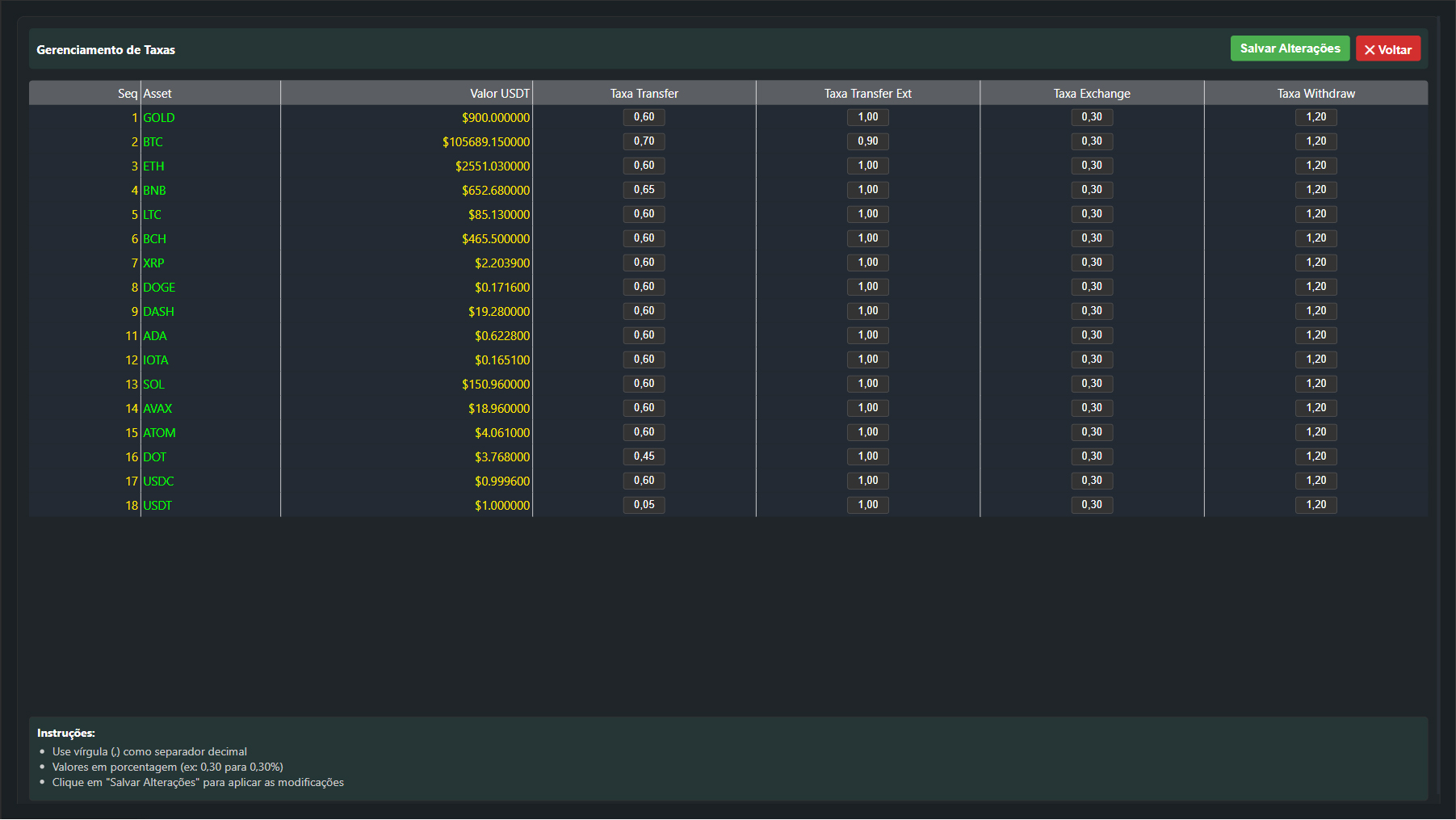Select AVAX Taxa Withdraw input
Image resolution: width=1456 pixels, height=820 pixels.
coord(1316,408)
